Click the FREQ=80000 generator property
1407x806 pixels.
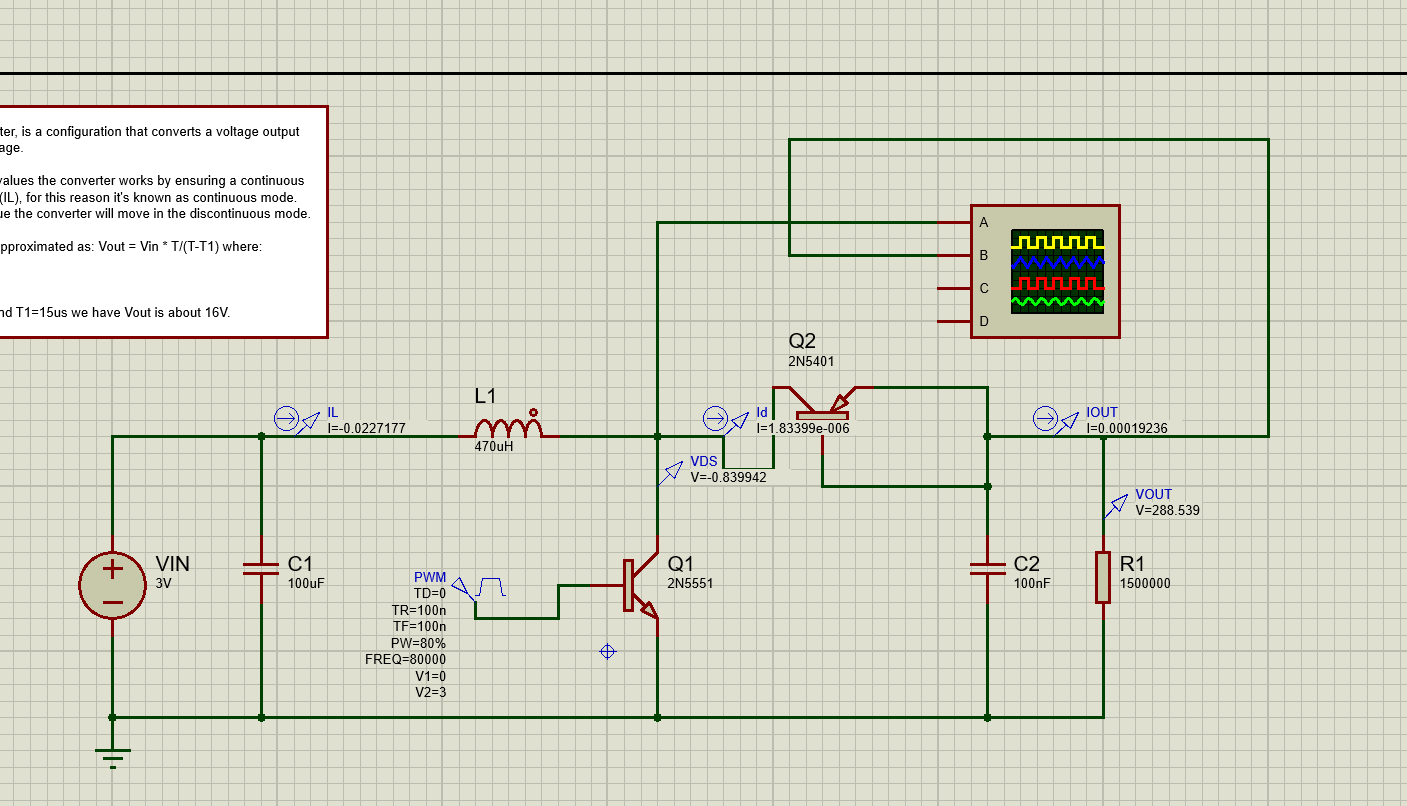[x=406, y=659]
